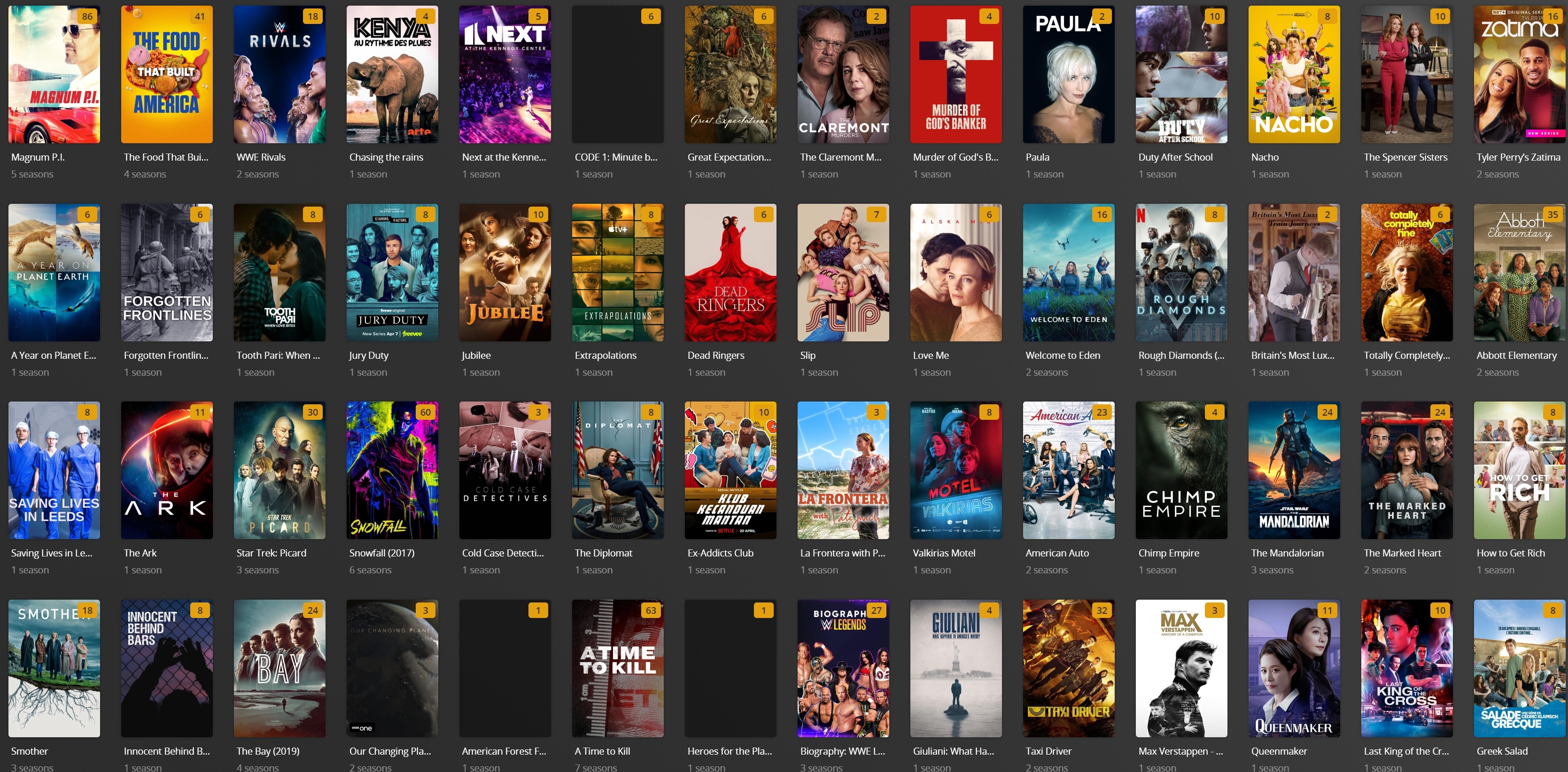Screen dimensions: 1568x772
Task: Select the How to Get Rich poster
Action: (x=1519, y=470)
